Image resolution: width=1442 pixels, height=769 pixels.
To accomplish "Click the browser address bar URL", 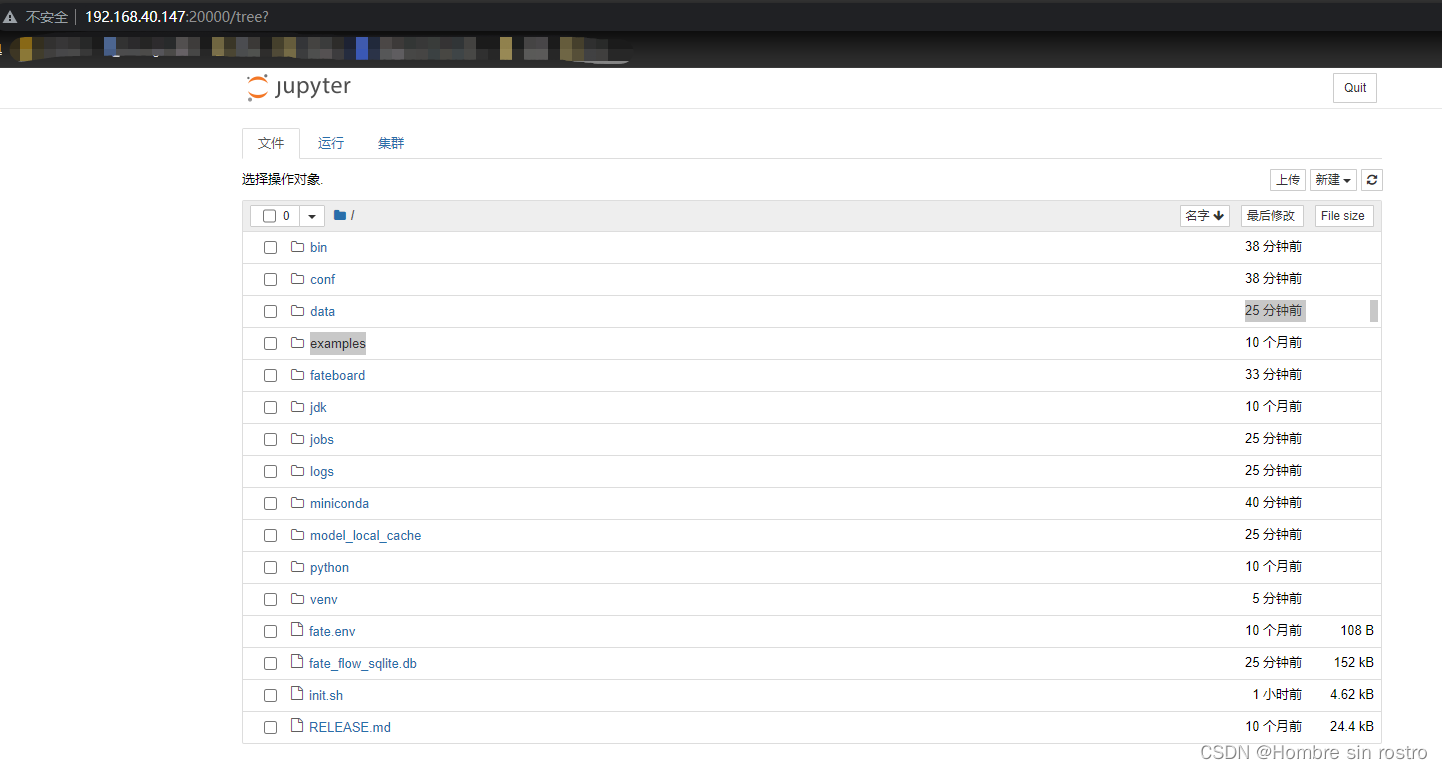I will [177, 17].
